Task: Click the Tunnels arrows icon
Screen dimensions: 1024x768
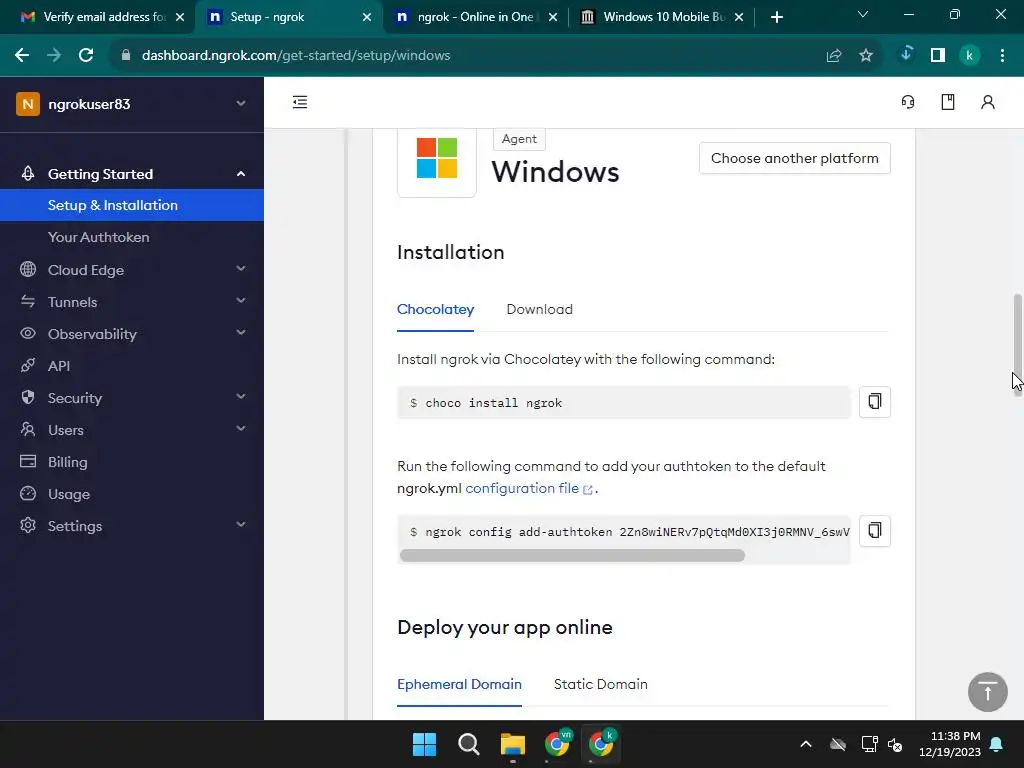Action: (27, 301)
